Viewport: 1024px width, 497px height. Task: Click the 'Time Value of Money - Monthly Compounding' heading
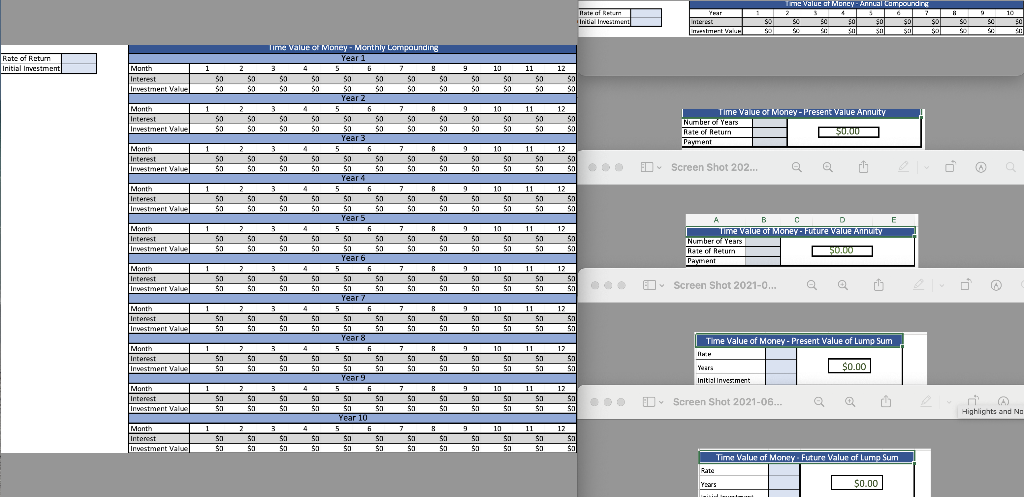tap(353, 48)
